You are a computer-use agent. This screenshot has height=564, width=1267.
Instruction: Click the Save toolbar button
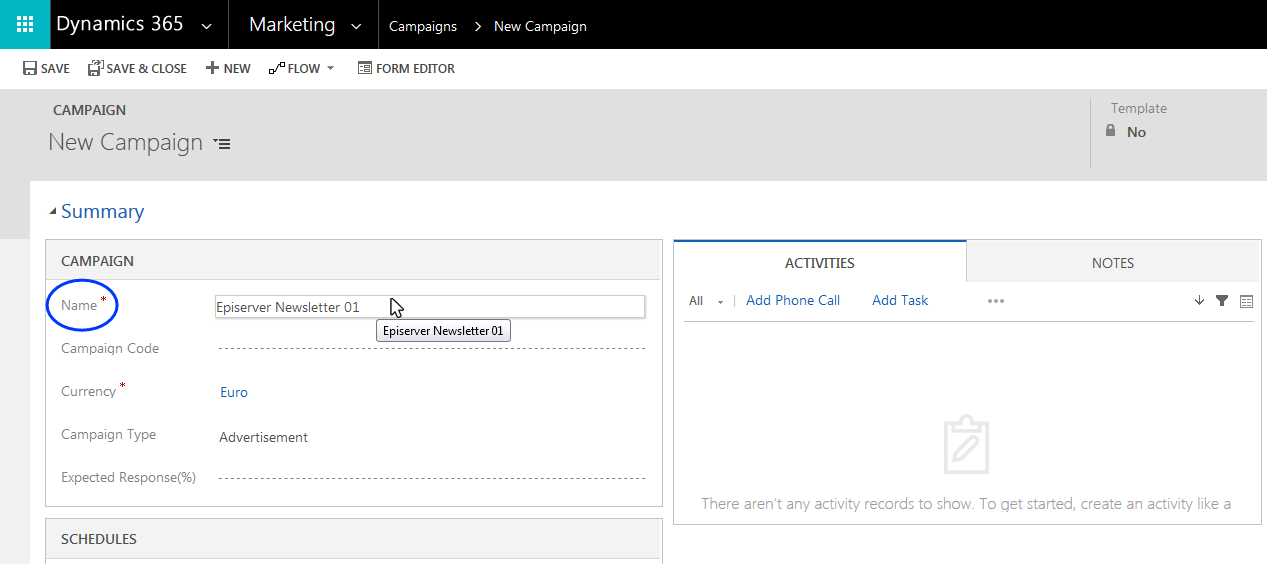point(46,69)
